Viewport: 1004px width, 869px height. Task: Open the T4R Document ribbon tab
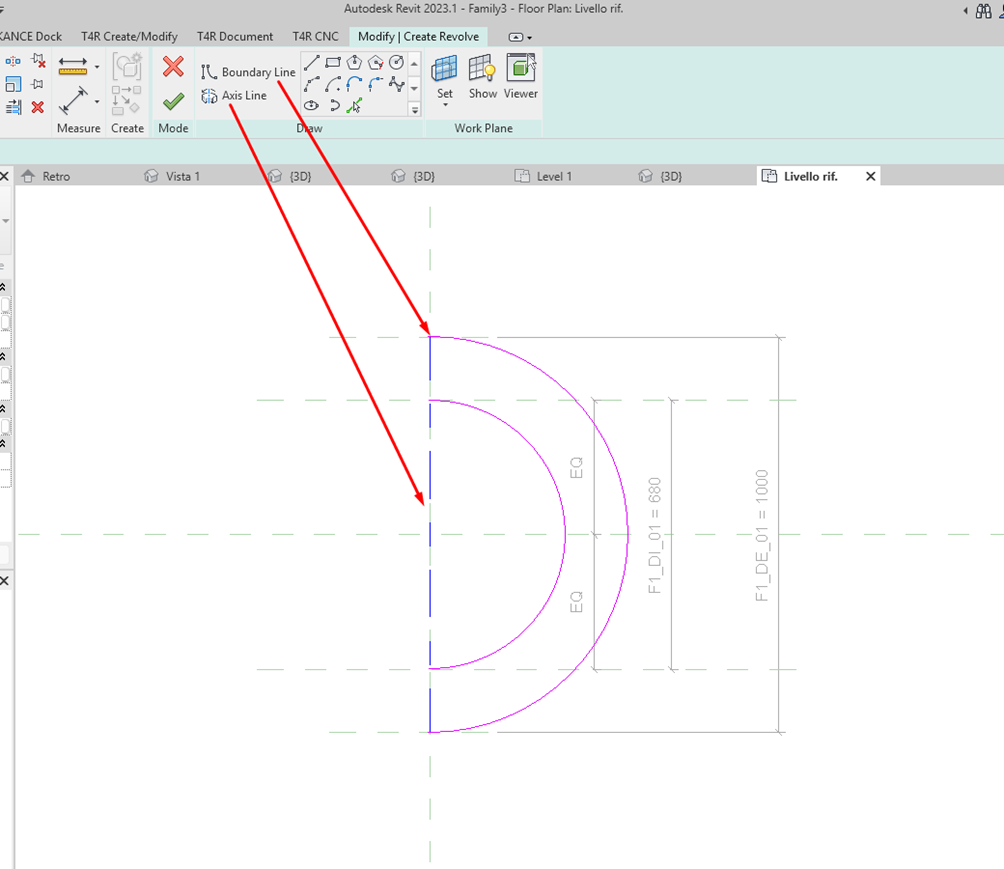click(235, 37)
